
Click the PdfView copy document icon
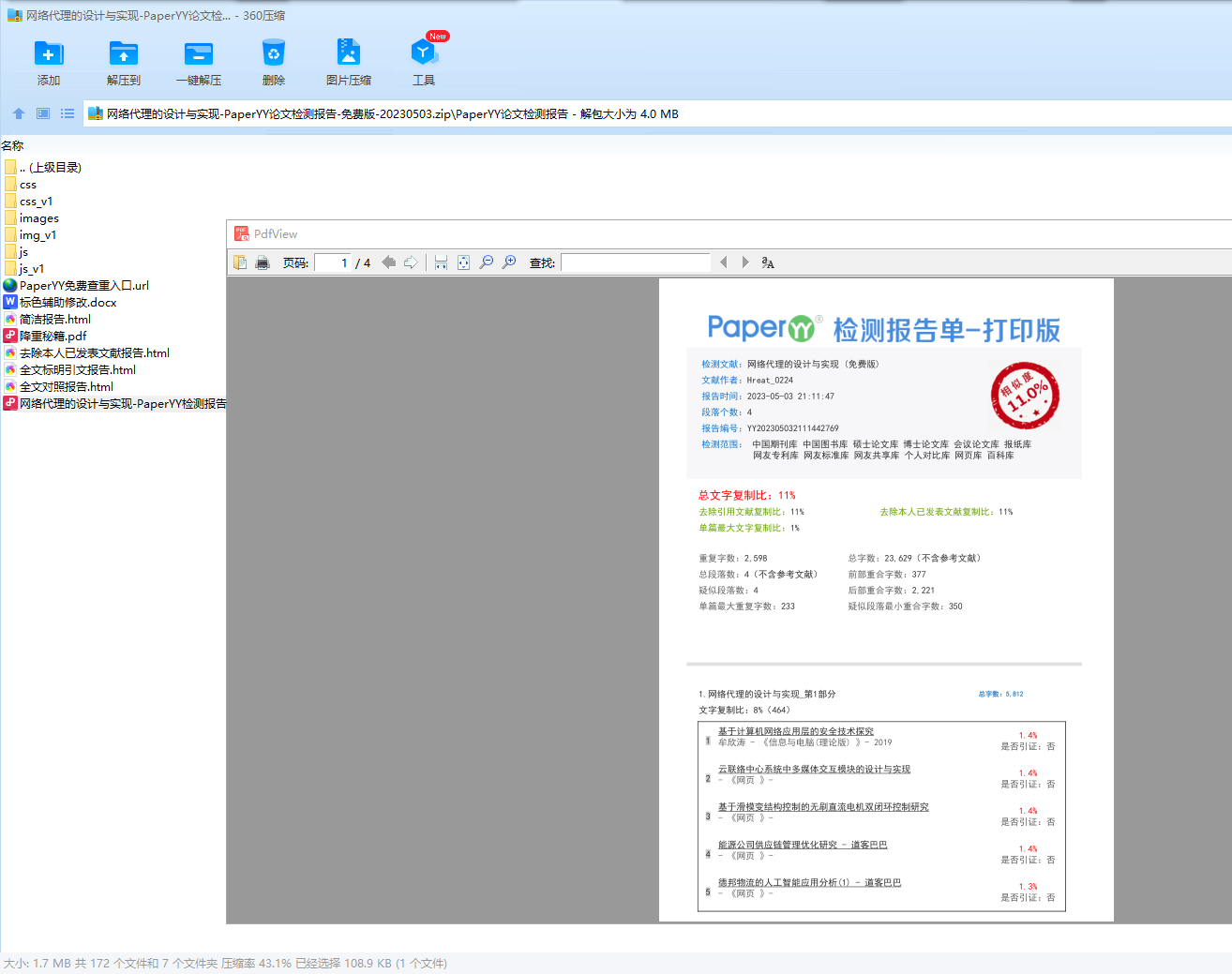(240, 262)
